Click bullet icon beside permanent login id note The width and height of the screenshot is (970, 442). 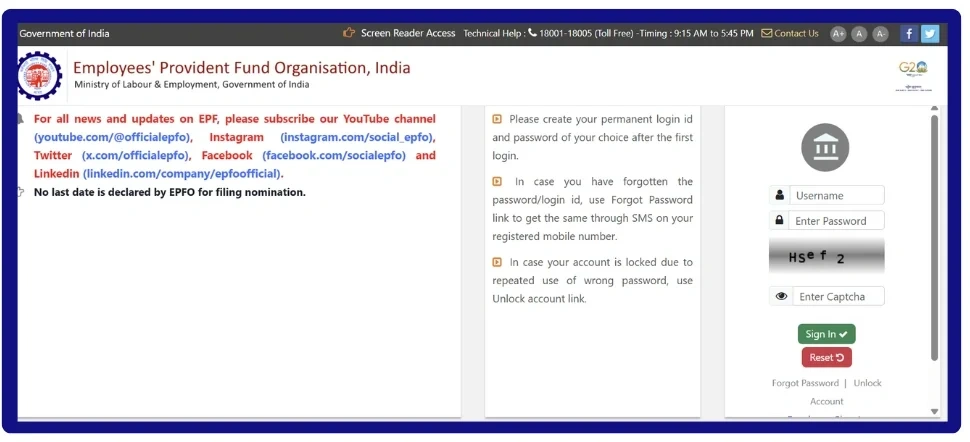tap(497, 119)
